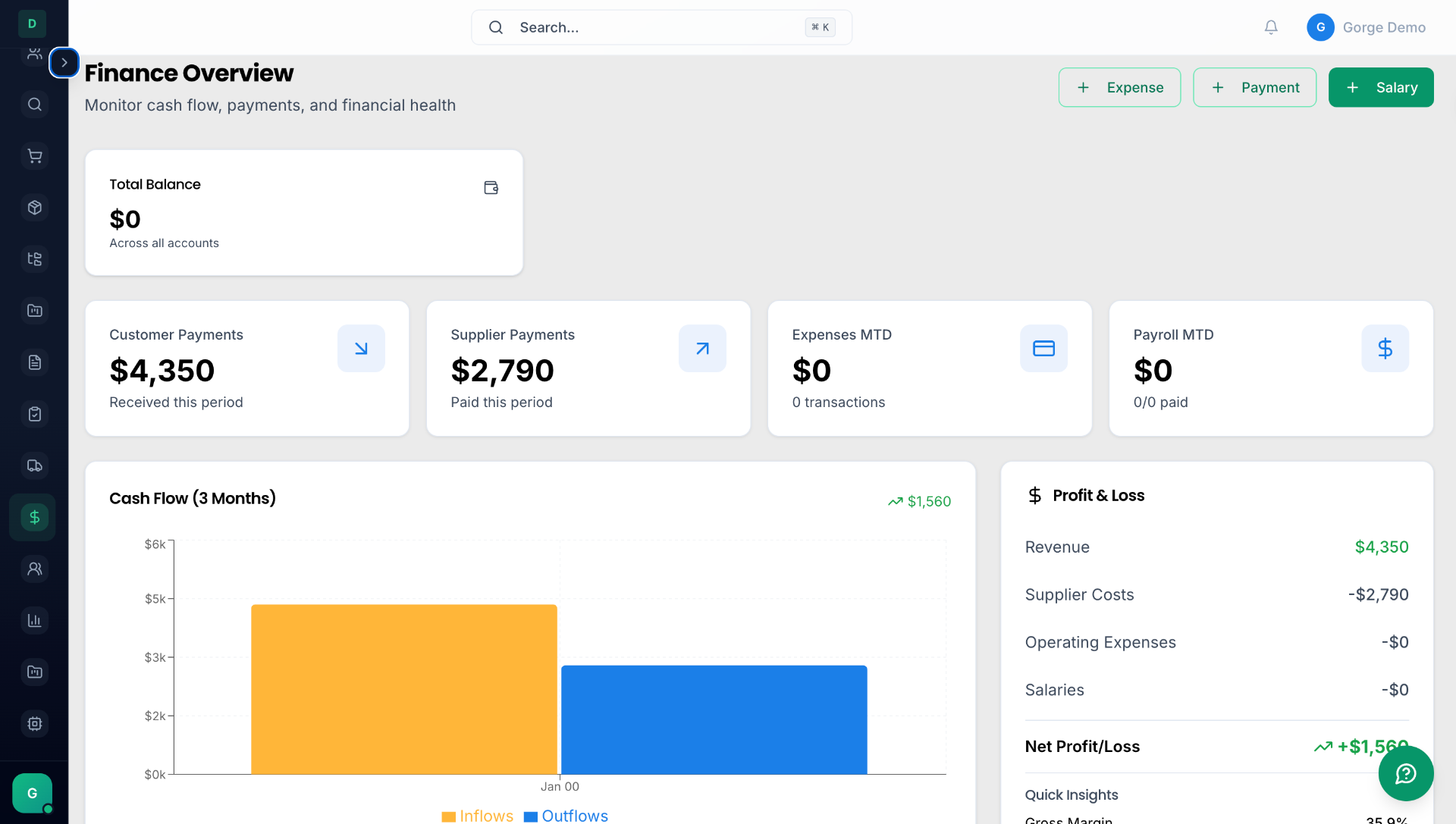Open the folder chart icon below tree icon
This screenshot has height=824, width=1456.
35,311
